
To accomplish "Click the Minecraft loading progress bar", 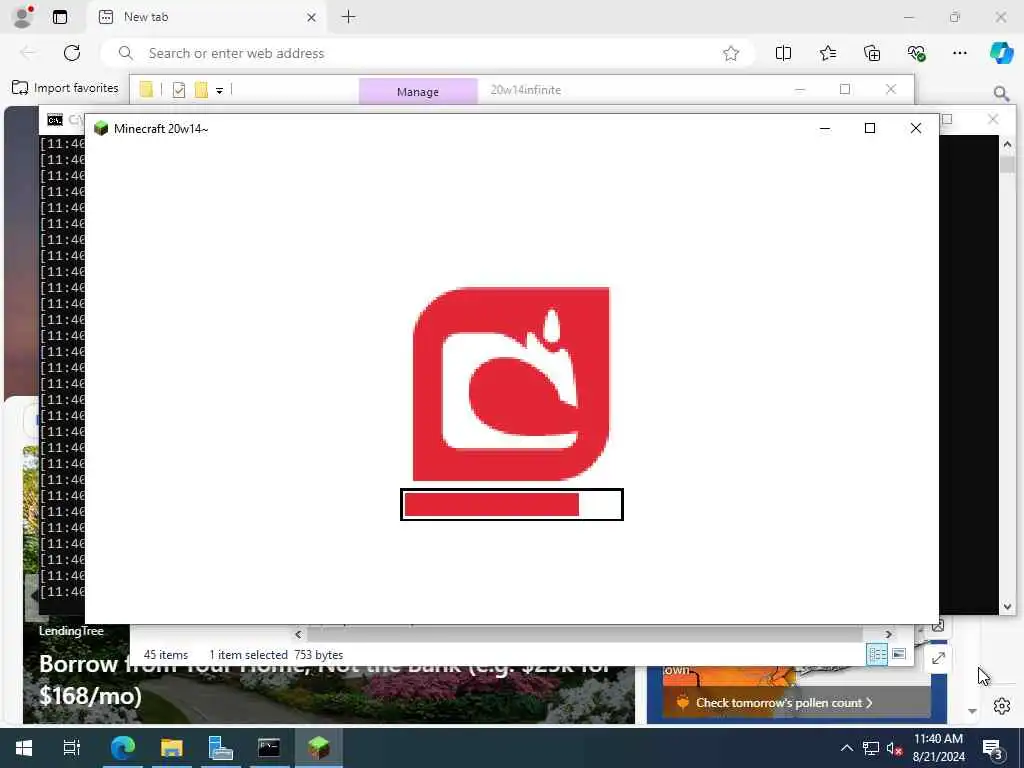I will pos(512,505).
